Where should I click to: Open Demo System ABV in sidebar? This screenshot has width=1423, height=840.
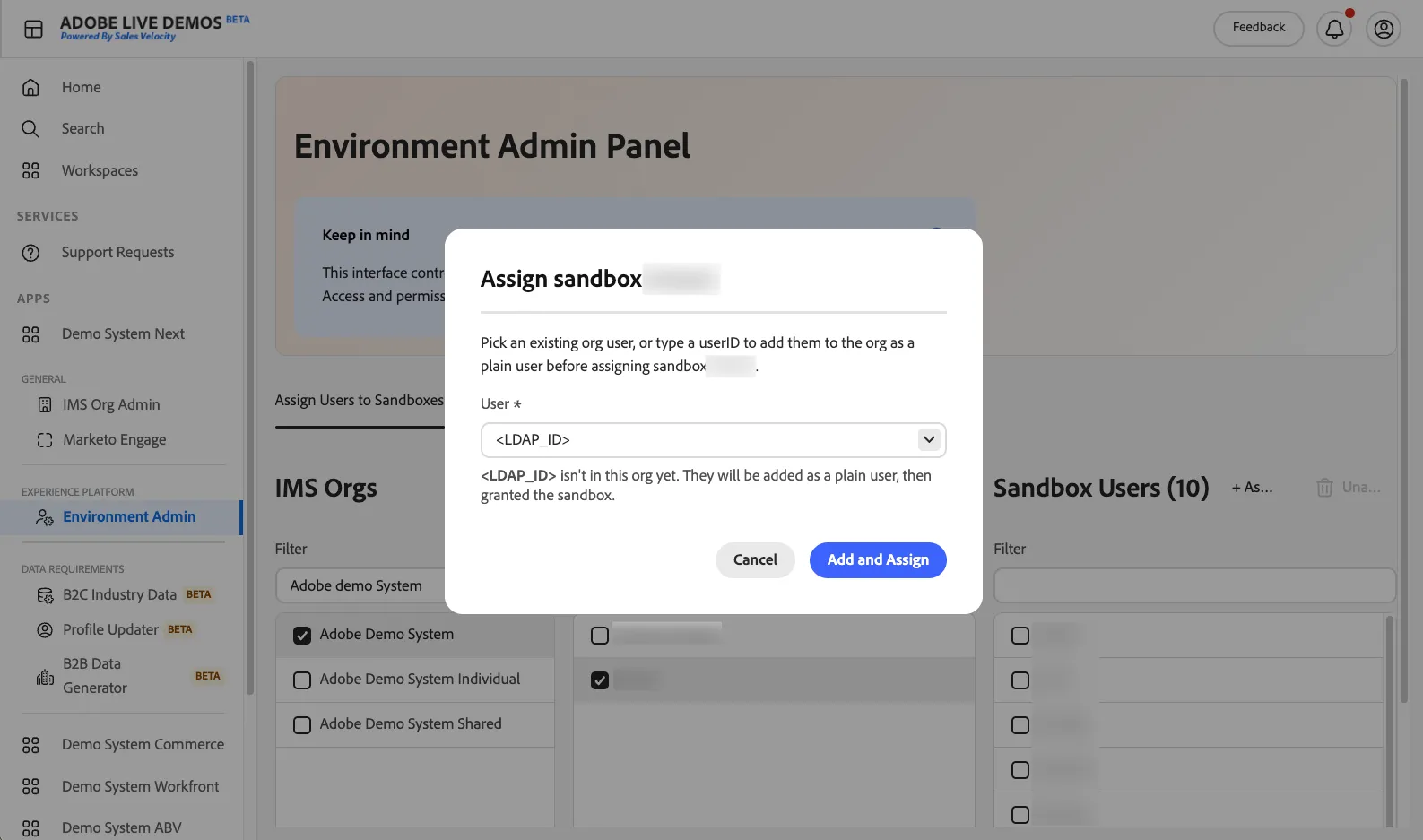tap(122, 827)
